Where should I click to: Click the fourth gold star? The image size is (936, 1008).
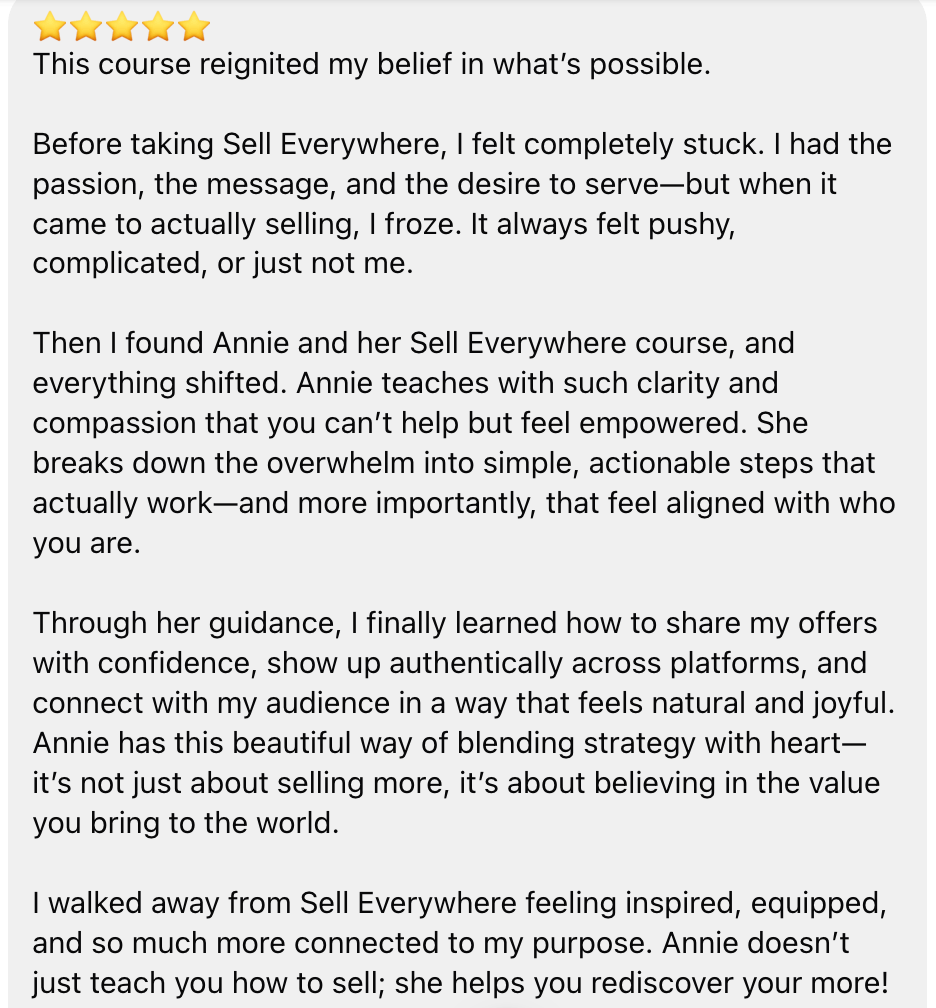(x=157, y=27)
